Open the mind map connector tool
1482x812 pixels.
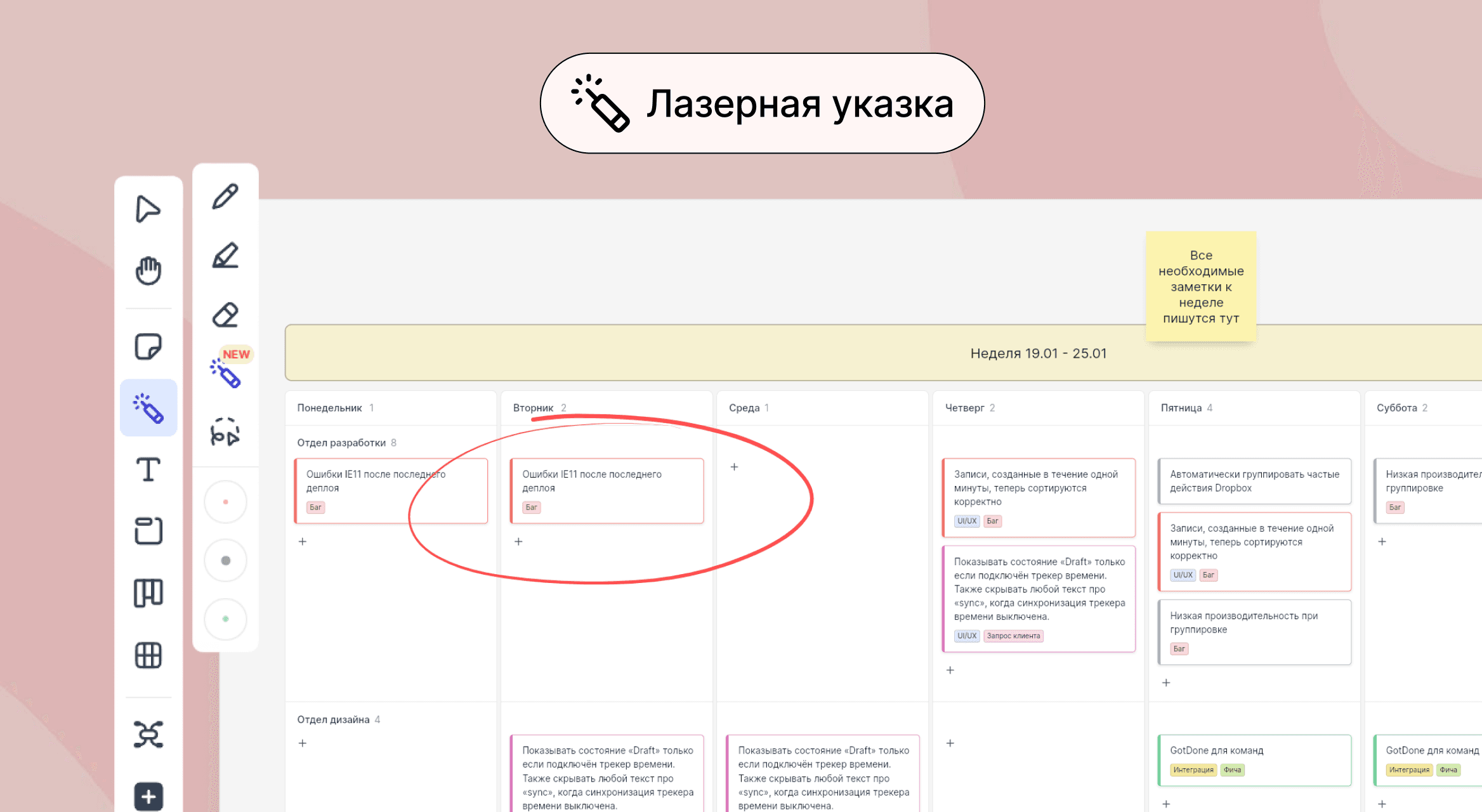[148, 734]
